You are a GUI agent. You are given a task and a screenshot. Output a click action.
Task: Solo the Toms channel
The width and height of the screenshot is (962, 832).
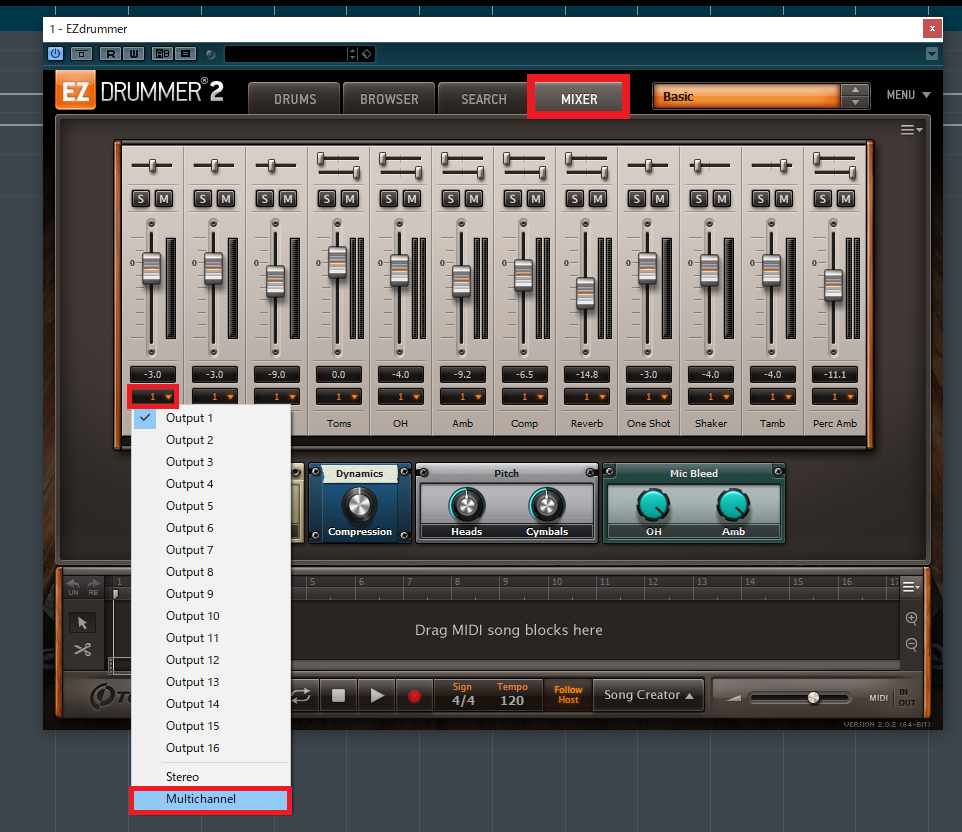pos(326,199)
